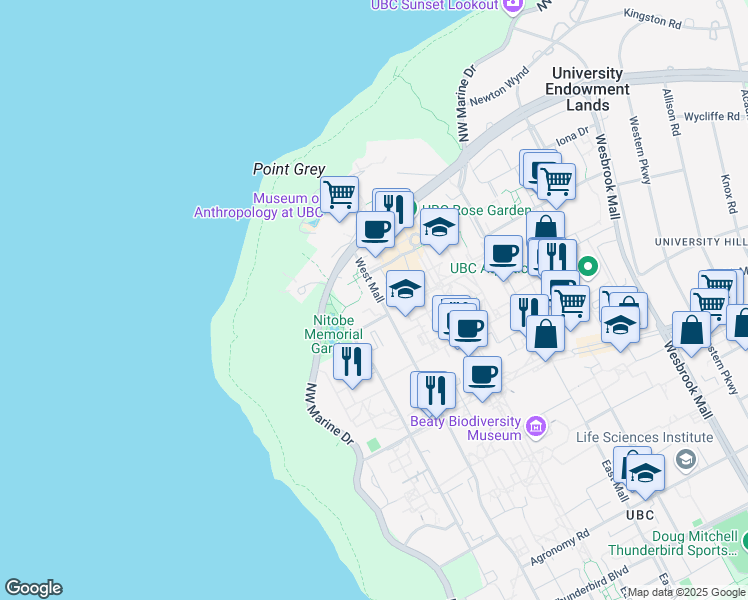Open the shopping cart marker below Iona Dr
This screenshot has height=600, width=748.
[556, 182]
